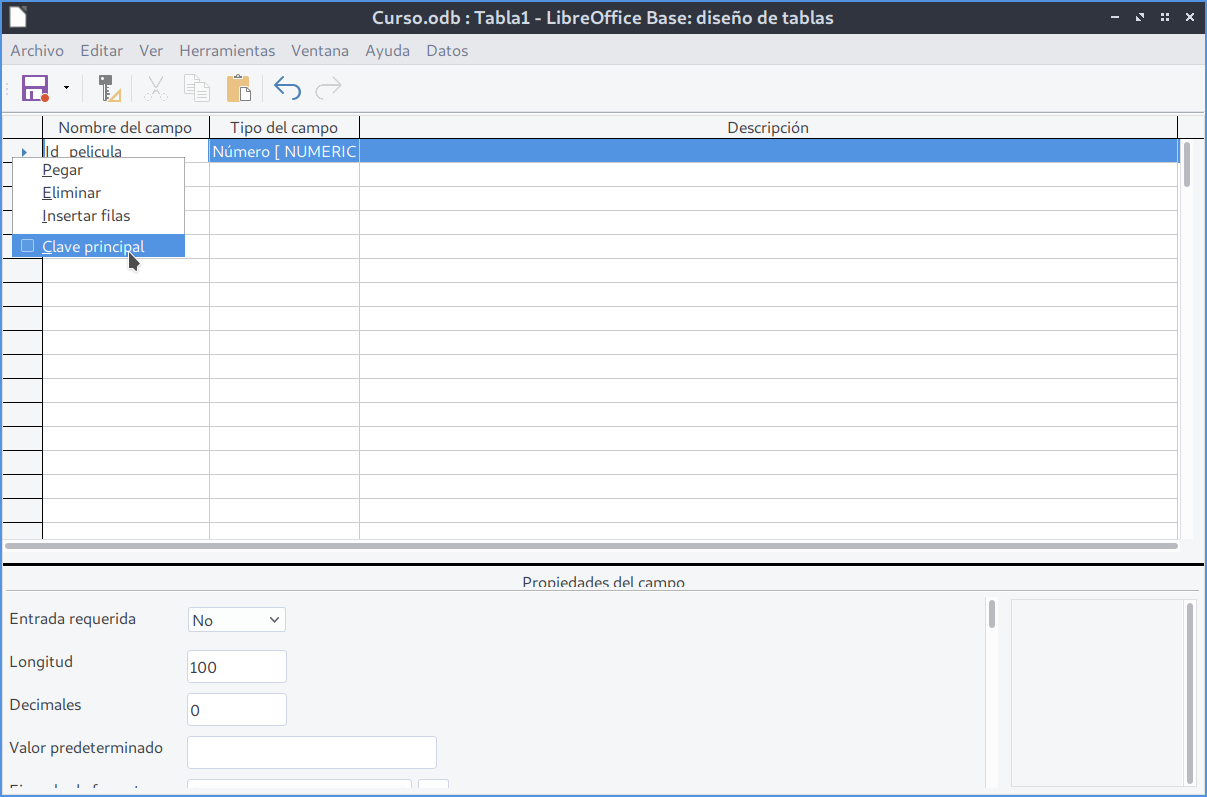Click the horizontal scrollbar under the table grid
The width and height of the screenshot is (1207, 797).
coord(591,546)
